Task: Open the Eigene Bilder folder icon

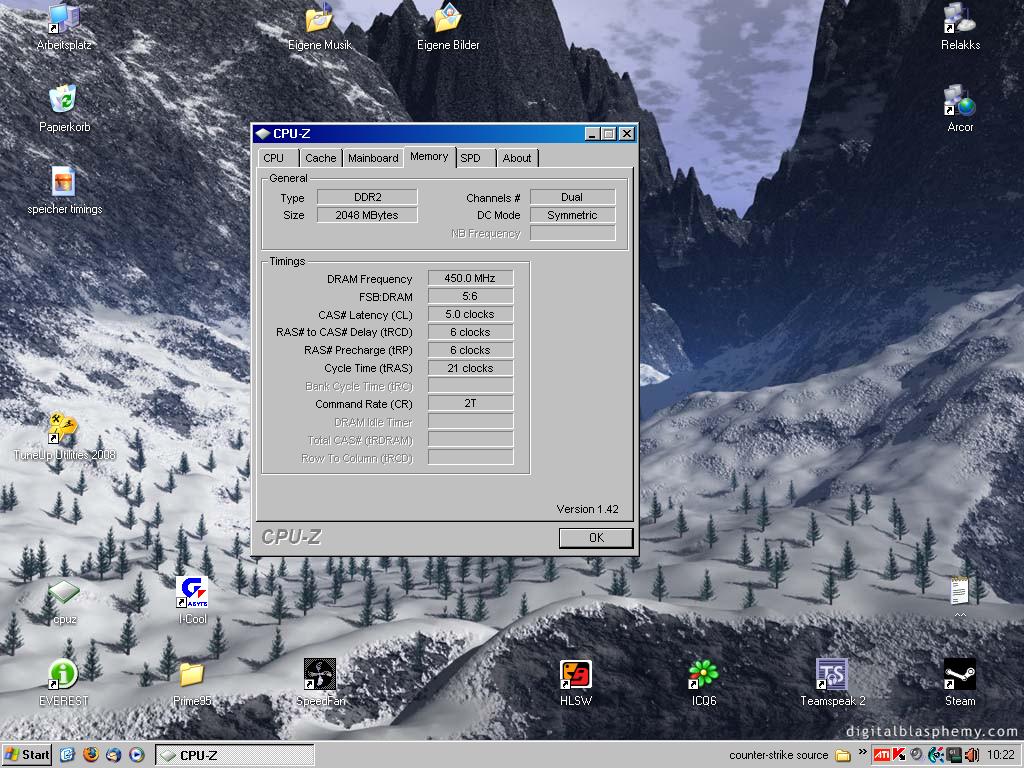Action: [447, 18]
